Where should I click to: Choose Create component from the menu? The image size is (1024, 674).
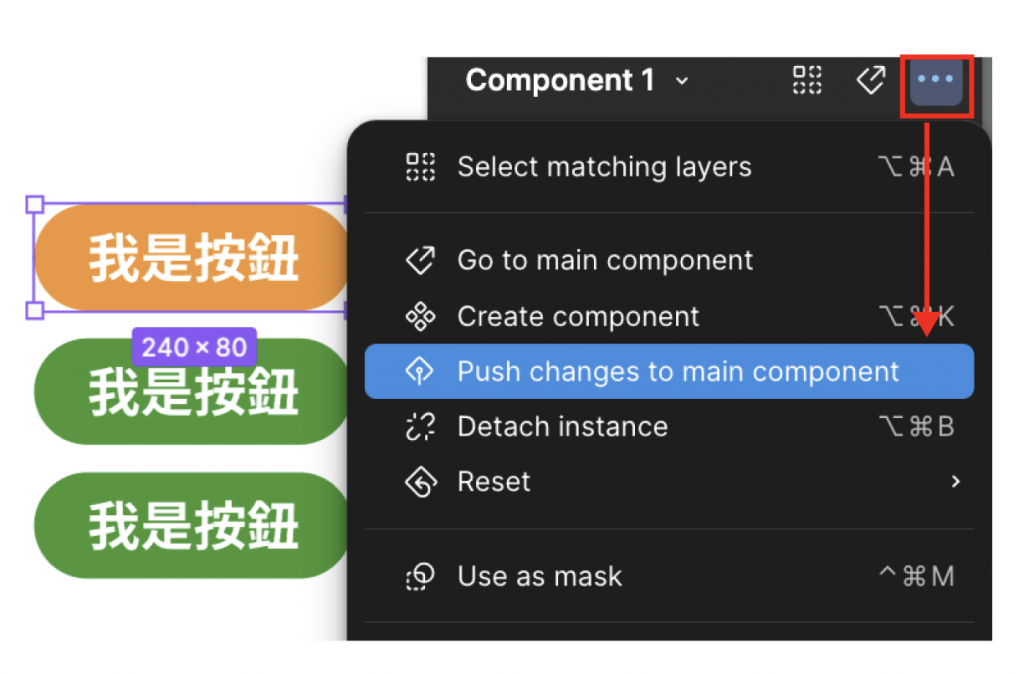(578, 317)
